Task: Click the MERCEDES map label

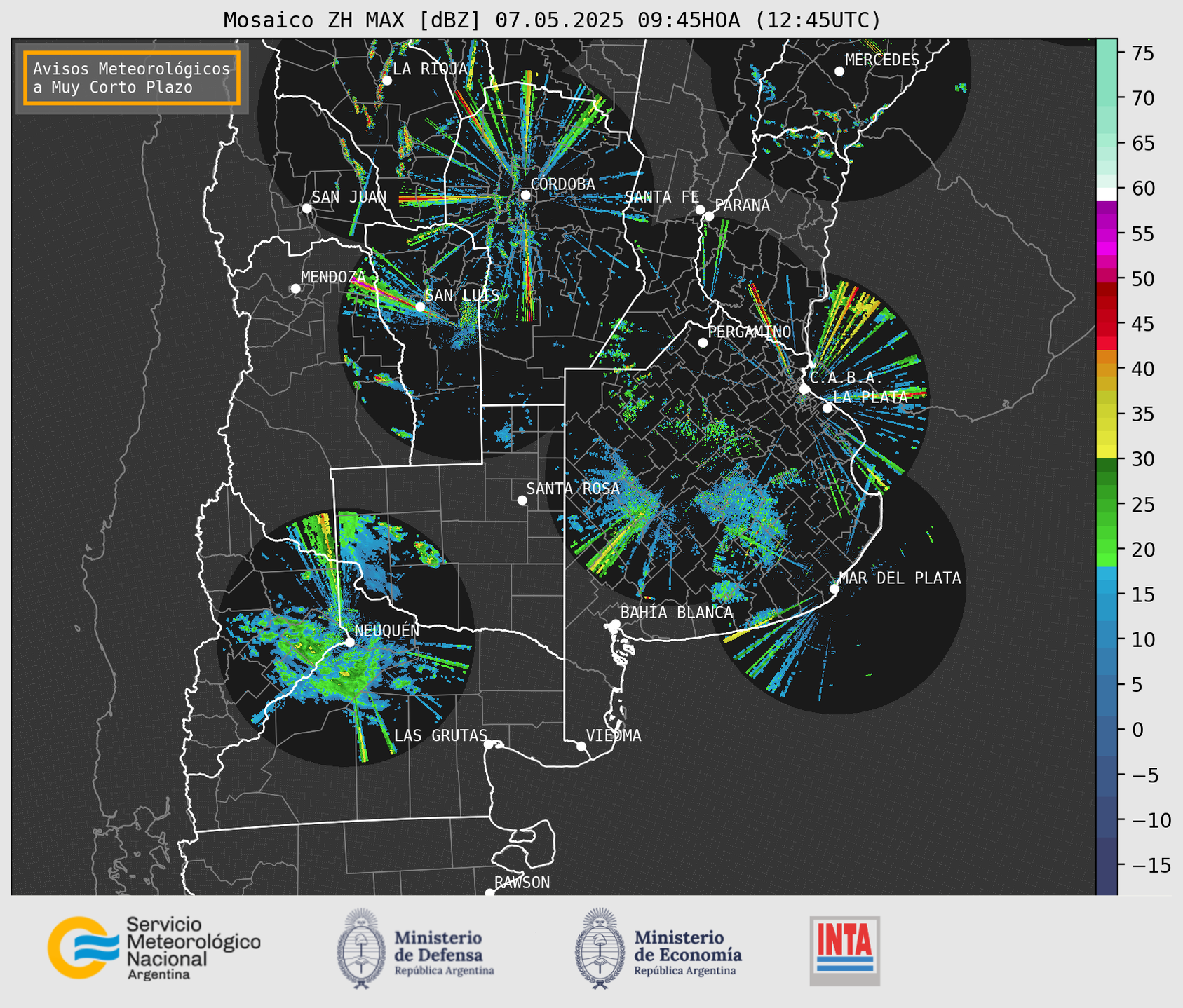Action: pos(882,60)
